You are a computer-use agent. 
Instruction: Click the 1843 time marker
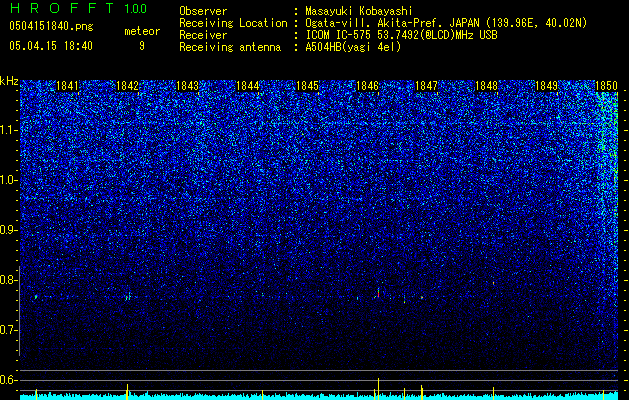coord(187,86)
